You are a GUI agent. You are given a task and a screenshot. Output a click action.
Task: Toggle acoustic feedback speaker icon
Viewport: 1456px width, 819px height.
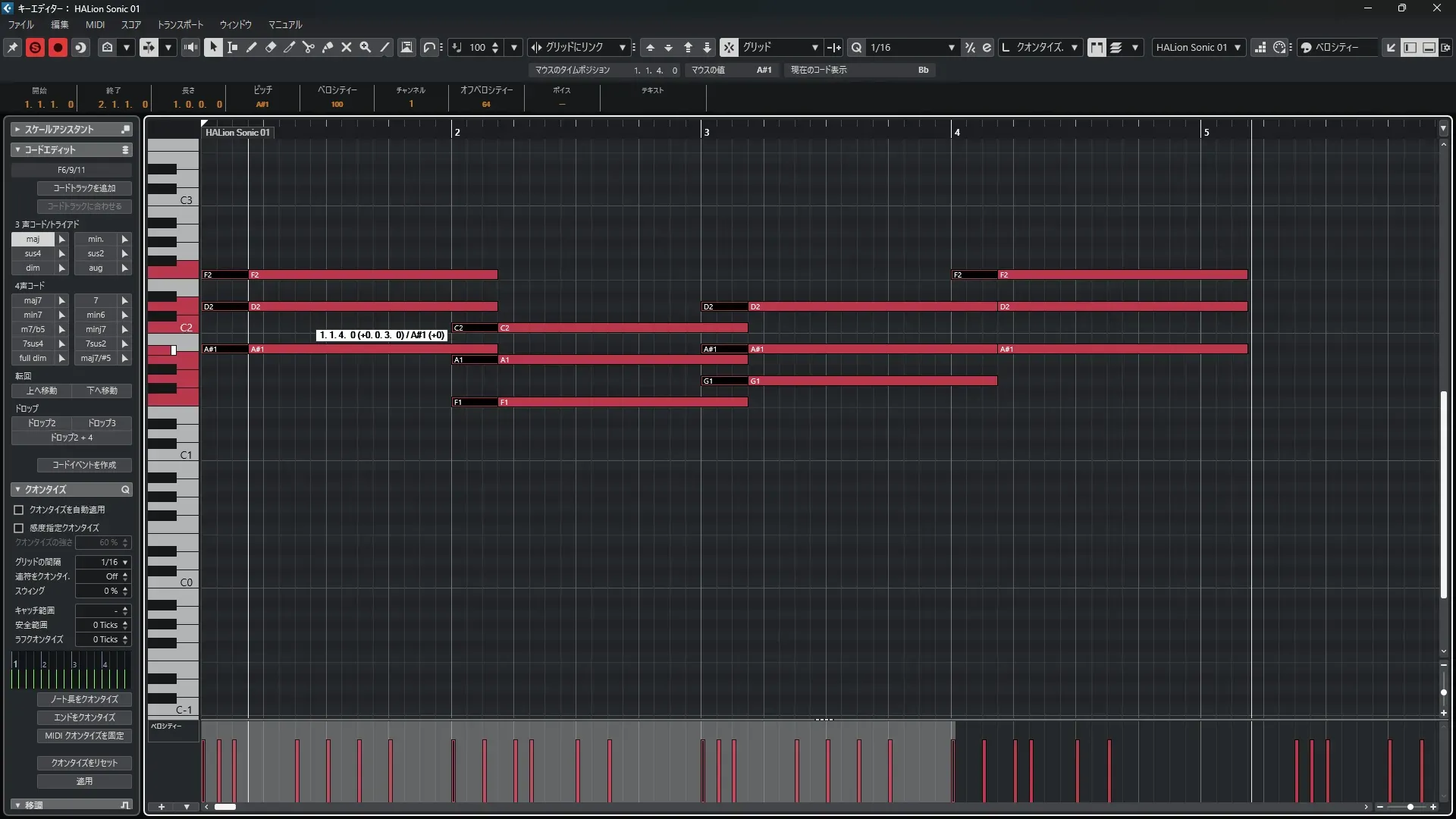click(x=190, y=47)
